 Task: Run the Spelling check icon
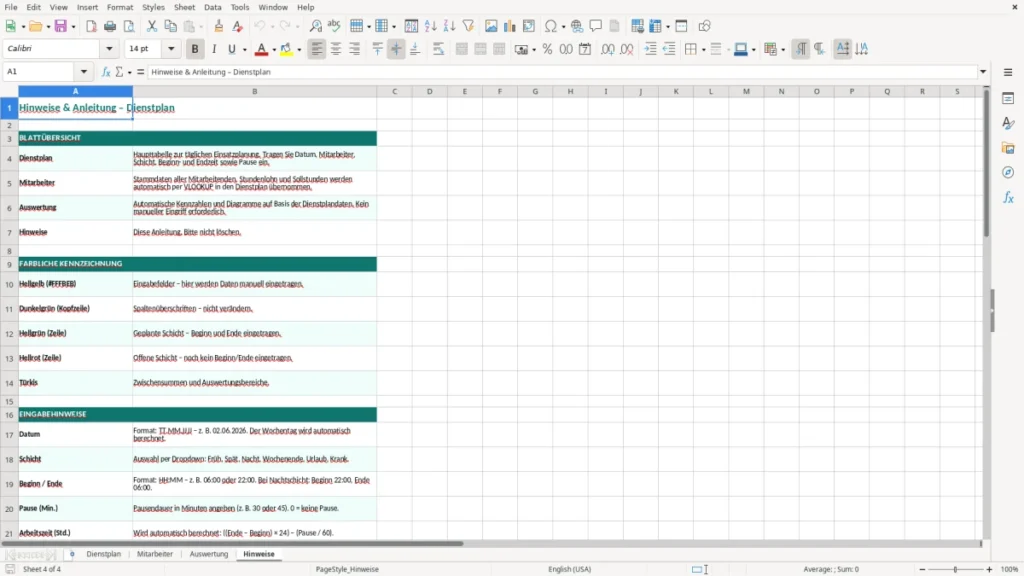334,26
